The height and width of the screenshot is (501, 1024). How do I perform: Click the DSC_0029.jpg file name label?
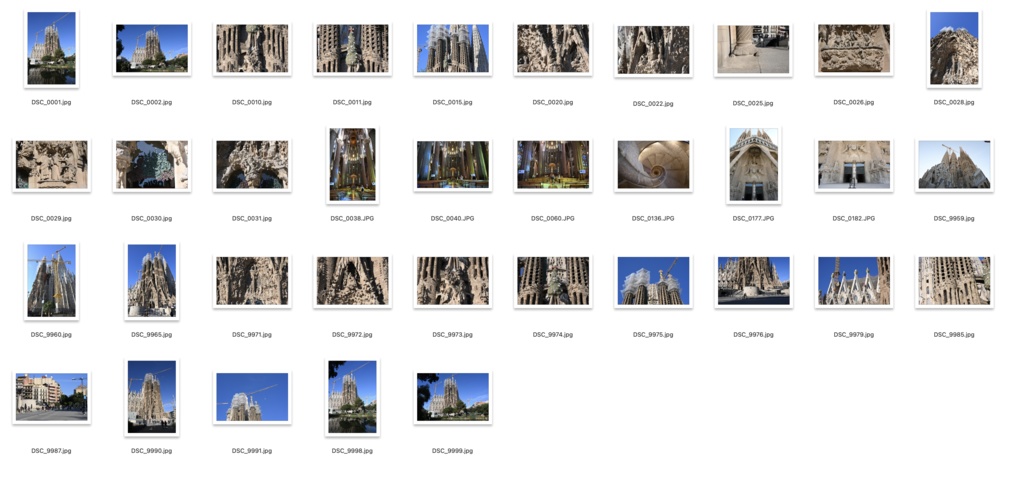[52, 219]
